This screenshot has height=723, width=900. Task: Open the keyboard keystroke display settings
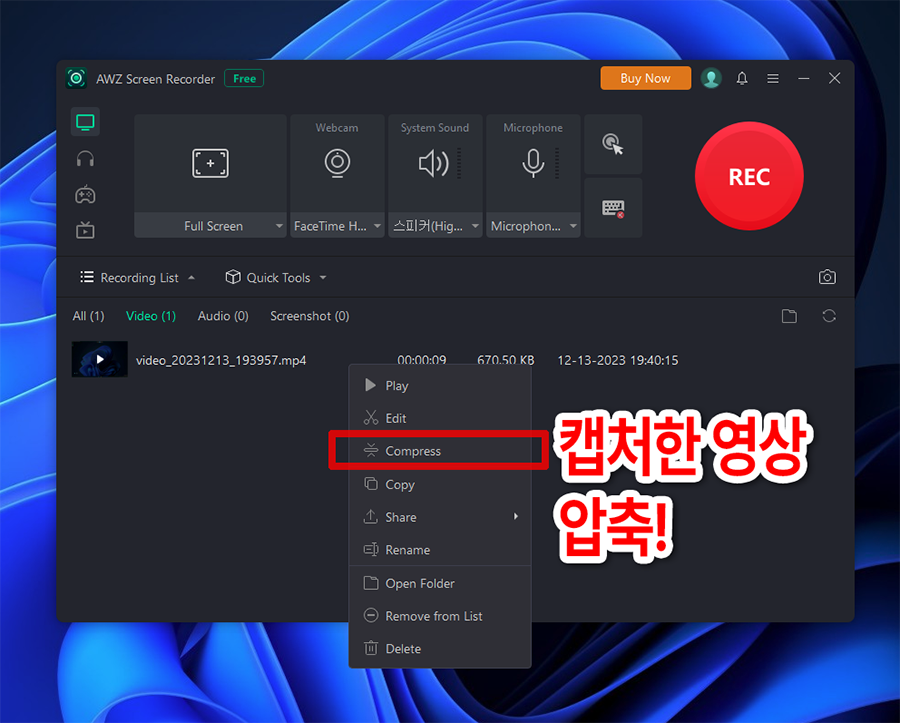[x=613, y=208]
